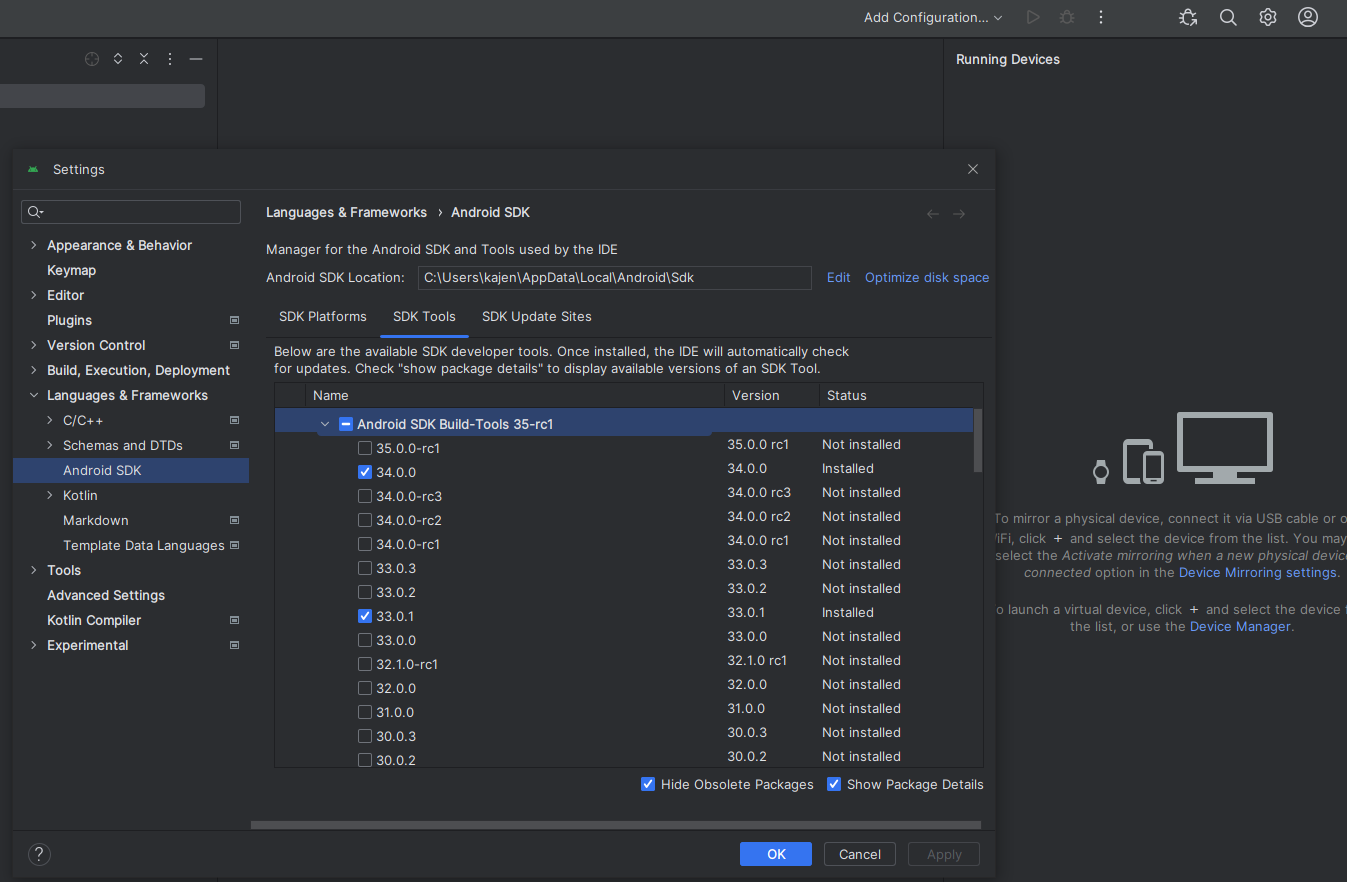Click the Cancel button
Image resolution: width=1347 pixels, height=882 pixels.
point(860,854)
